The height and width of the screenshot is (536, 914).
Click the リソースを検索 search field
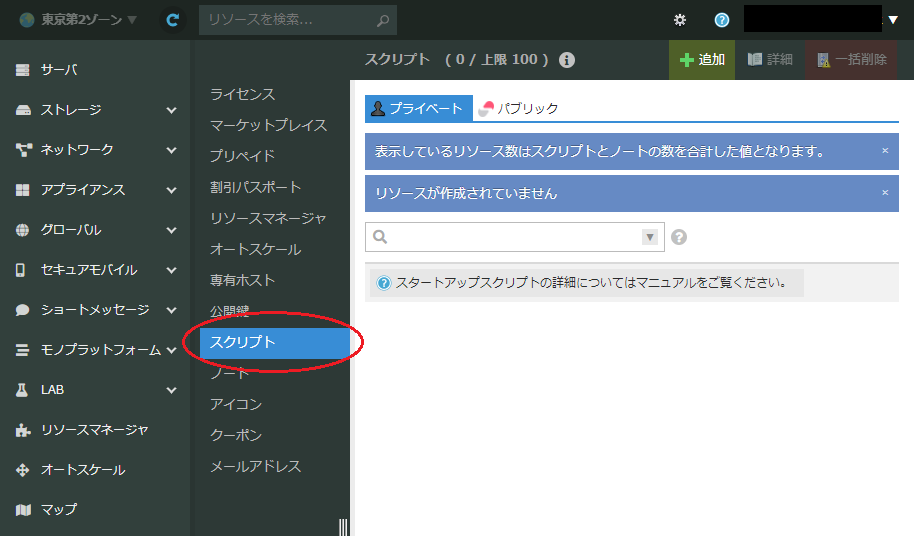(x=288, y=20)
